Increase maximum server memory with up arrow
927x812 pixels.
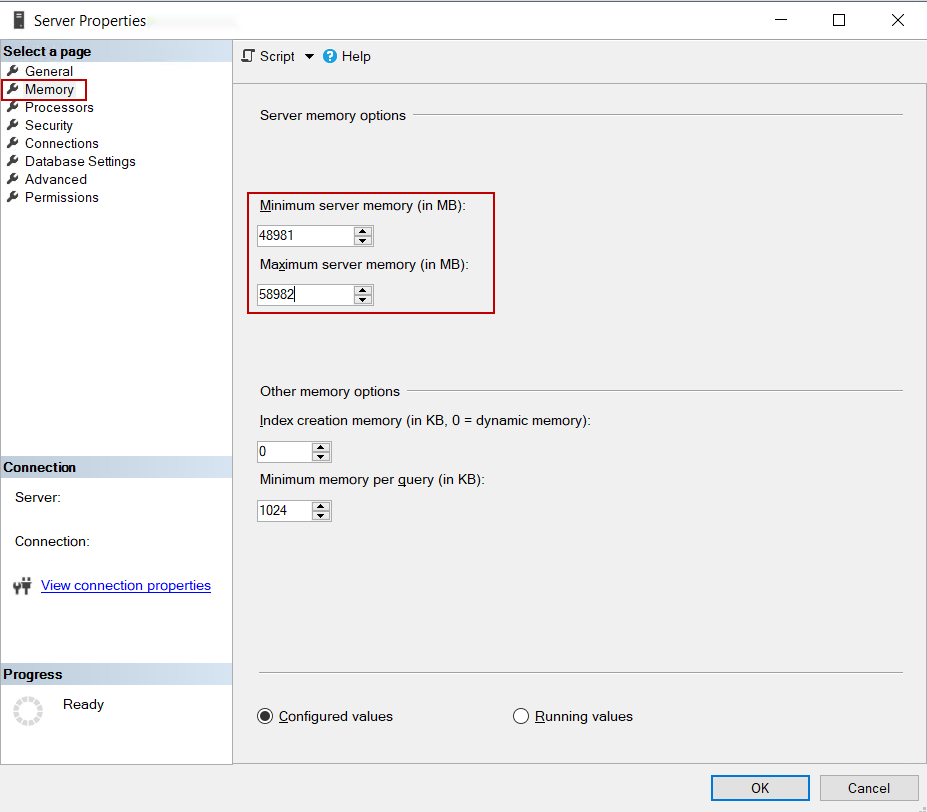(x=363, y=290)
